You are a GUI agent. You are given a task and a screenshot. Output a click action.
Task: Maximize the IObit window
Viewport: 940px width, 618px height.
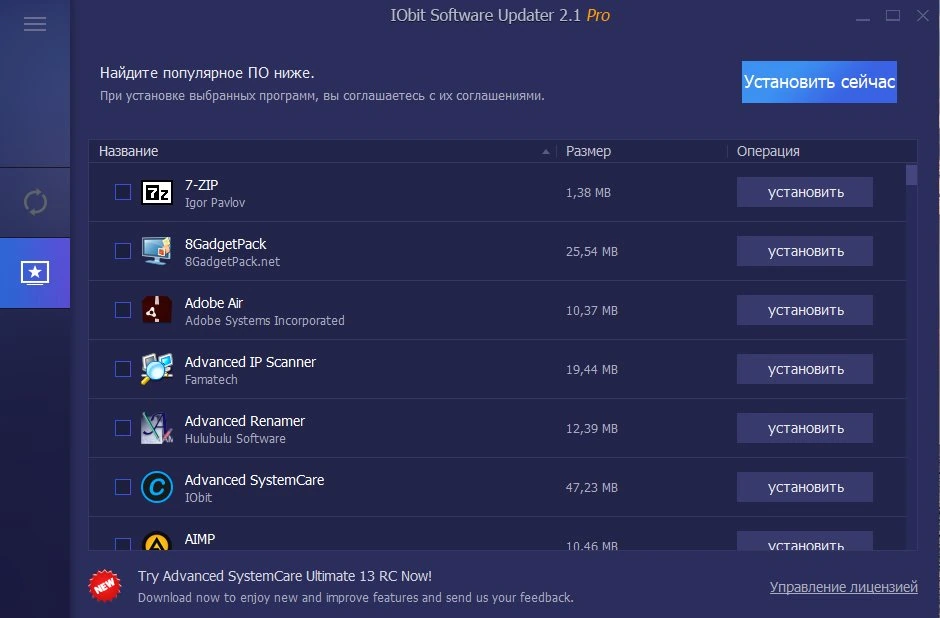pyautogui.click(x=893, y=16)
